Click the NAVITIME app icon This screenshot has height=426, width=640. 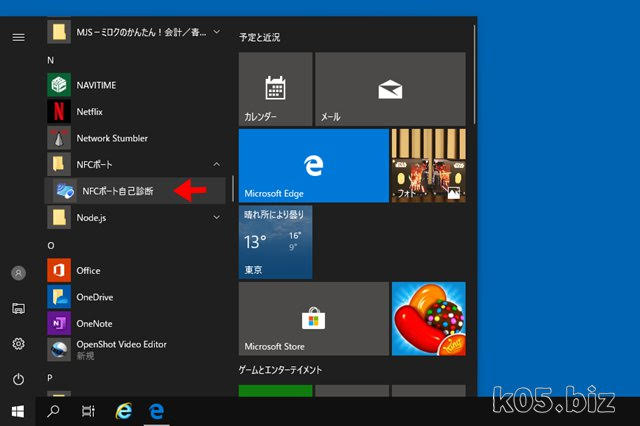pyautogui.click(x=59, y=85)
